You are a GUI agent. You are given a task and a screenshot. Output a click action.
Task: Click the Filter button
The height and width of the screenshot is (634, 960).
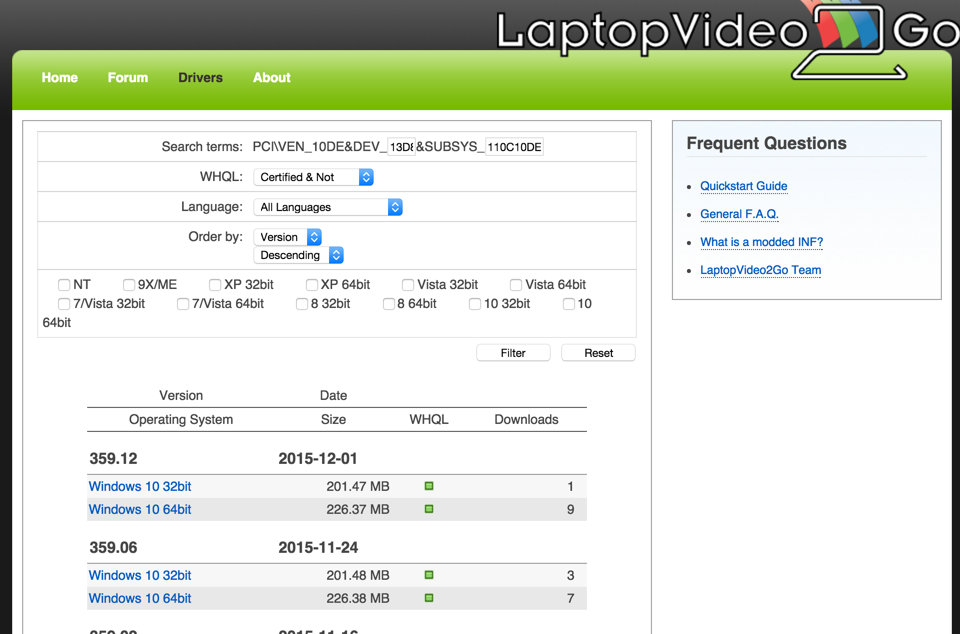point(513,353)
